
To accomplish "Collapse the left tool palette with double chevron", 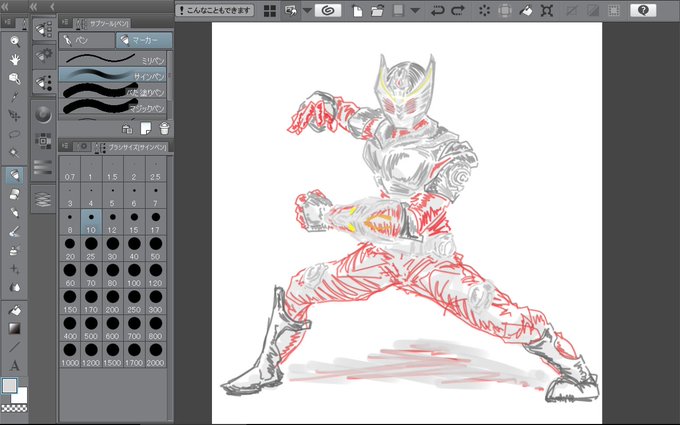I will (x=5, y=7).
